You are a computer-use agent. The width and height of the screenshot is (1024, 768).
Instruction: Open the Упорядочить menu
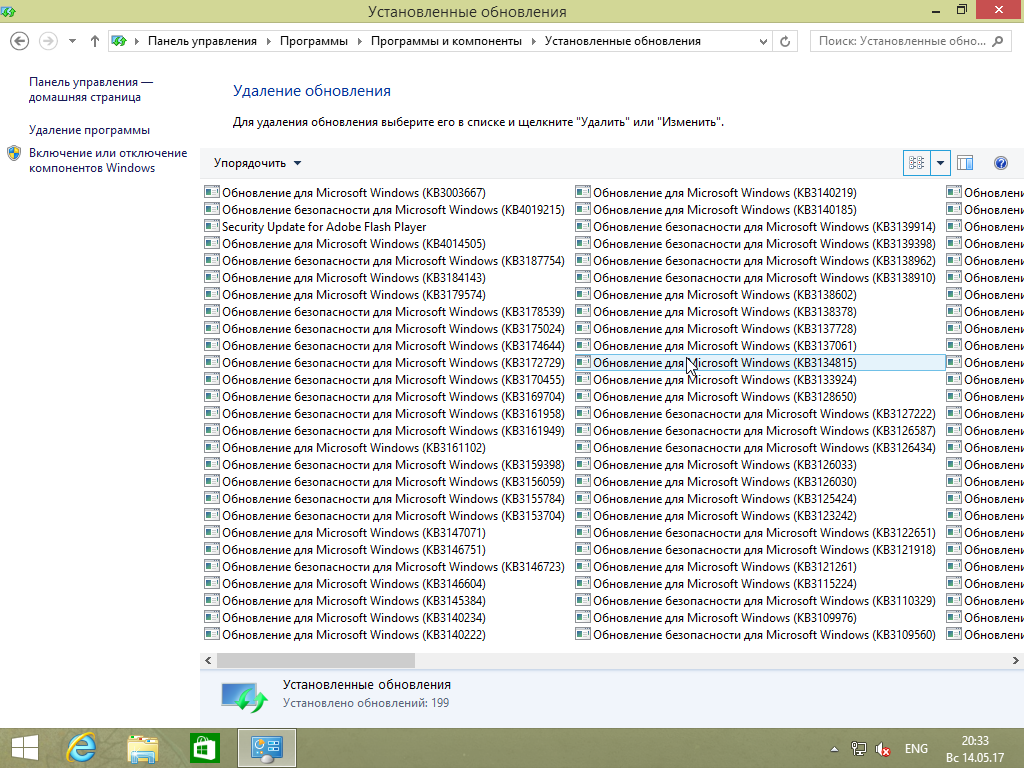[x=257, y=163]
